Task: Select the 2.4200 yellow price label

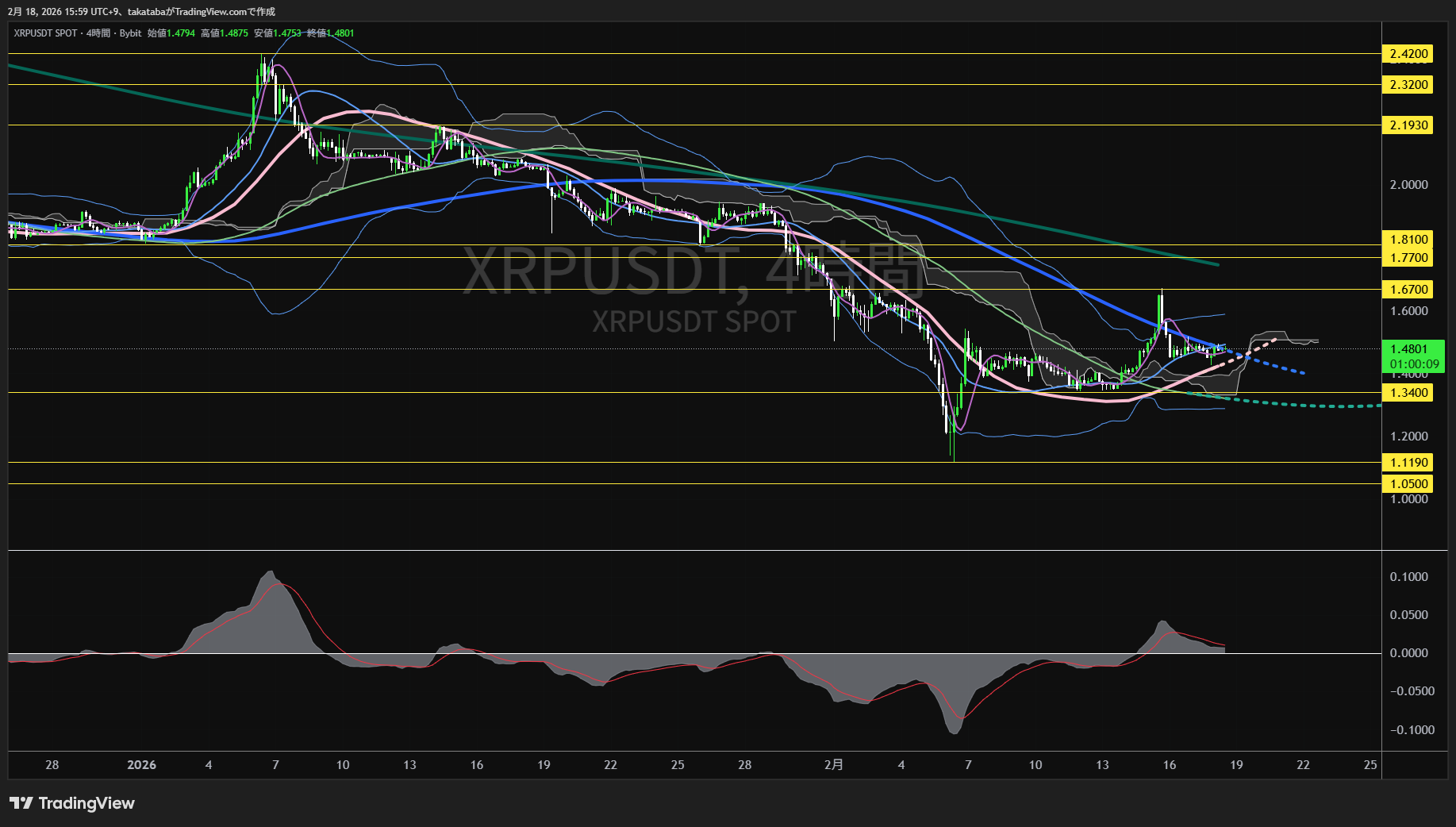Action: pyautogui.click(x=1408, y=54)
